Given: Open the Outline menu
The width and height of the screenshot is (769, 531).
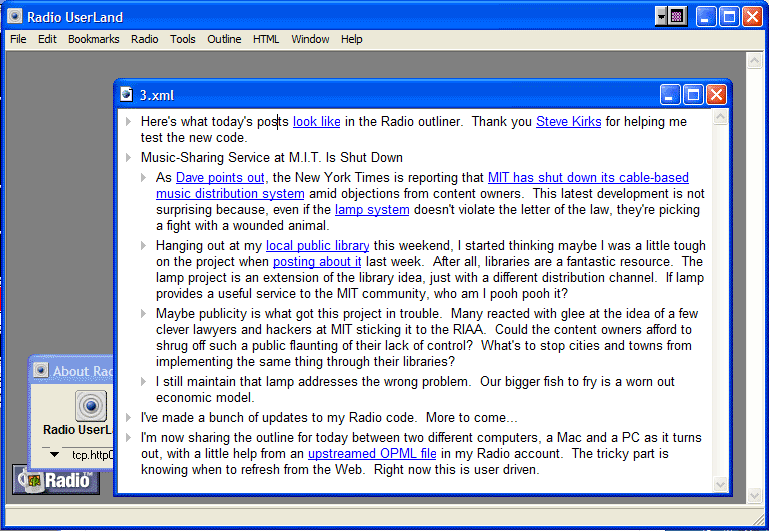Looking at the screenshot, I should (224, 39).
